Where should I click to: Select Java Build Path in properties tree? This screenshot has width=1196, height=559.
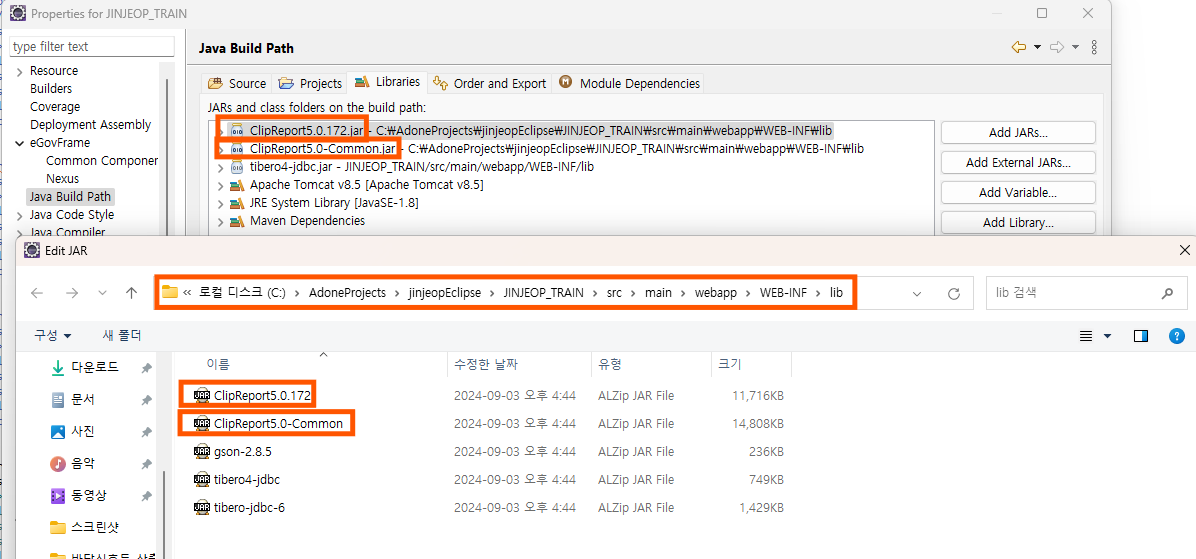(x=70, y=197)
